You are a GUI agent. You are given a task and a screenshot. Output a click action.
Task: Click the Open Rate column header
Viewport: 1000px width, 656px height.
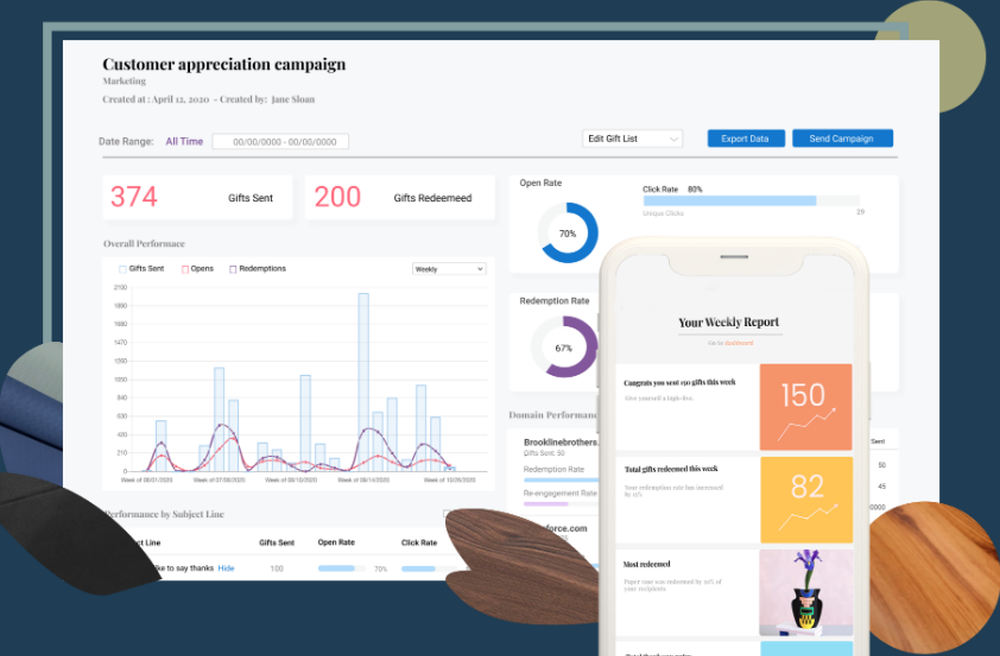[336, 543]
